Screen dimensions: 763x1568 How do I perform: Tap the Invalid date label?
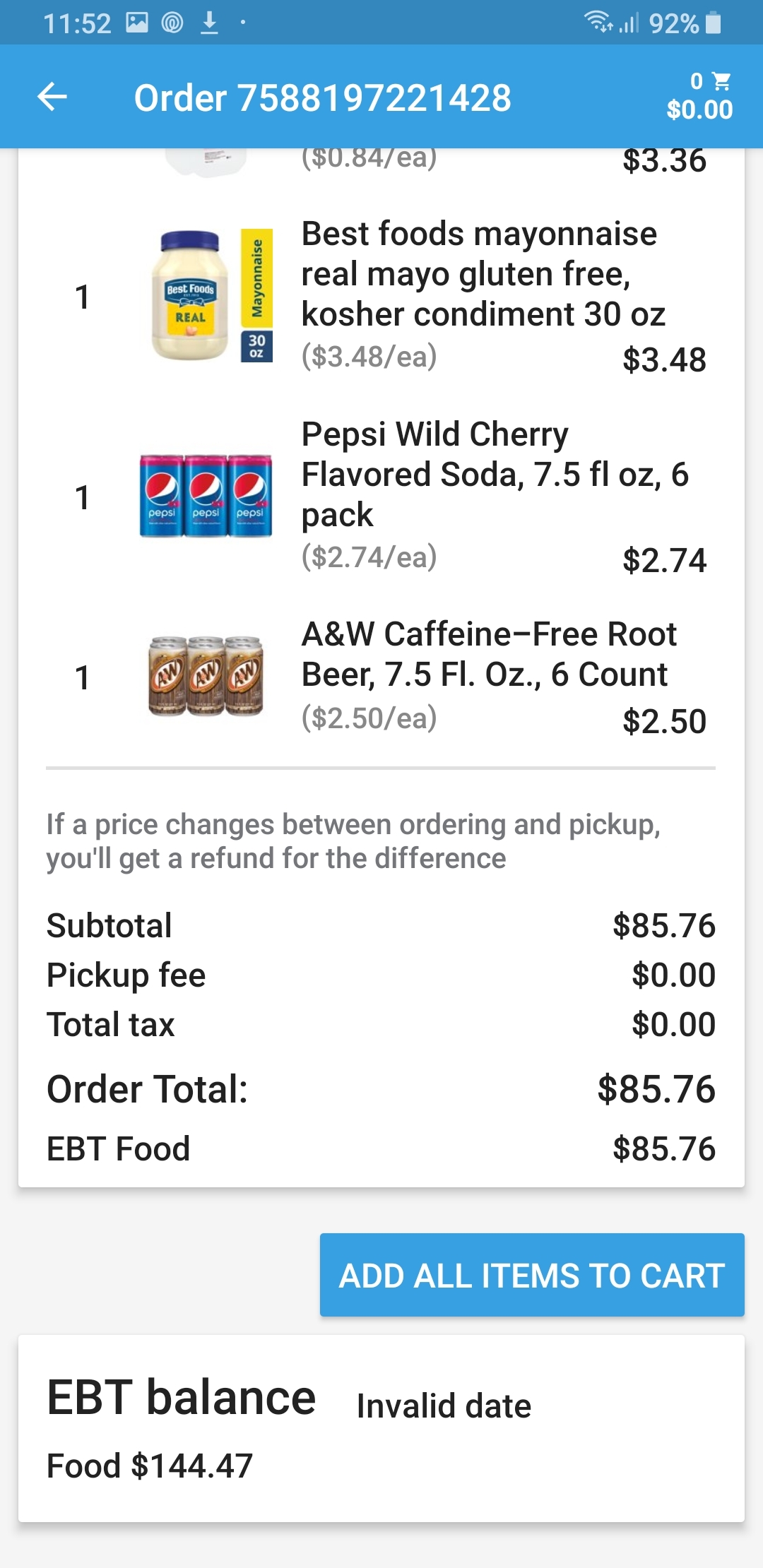(444, 1406)
